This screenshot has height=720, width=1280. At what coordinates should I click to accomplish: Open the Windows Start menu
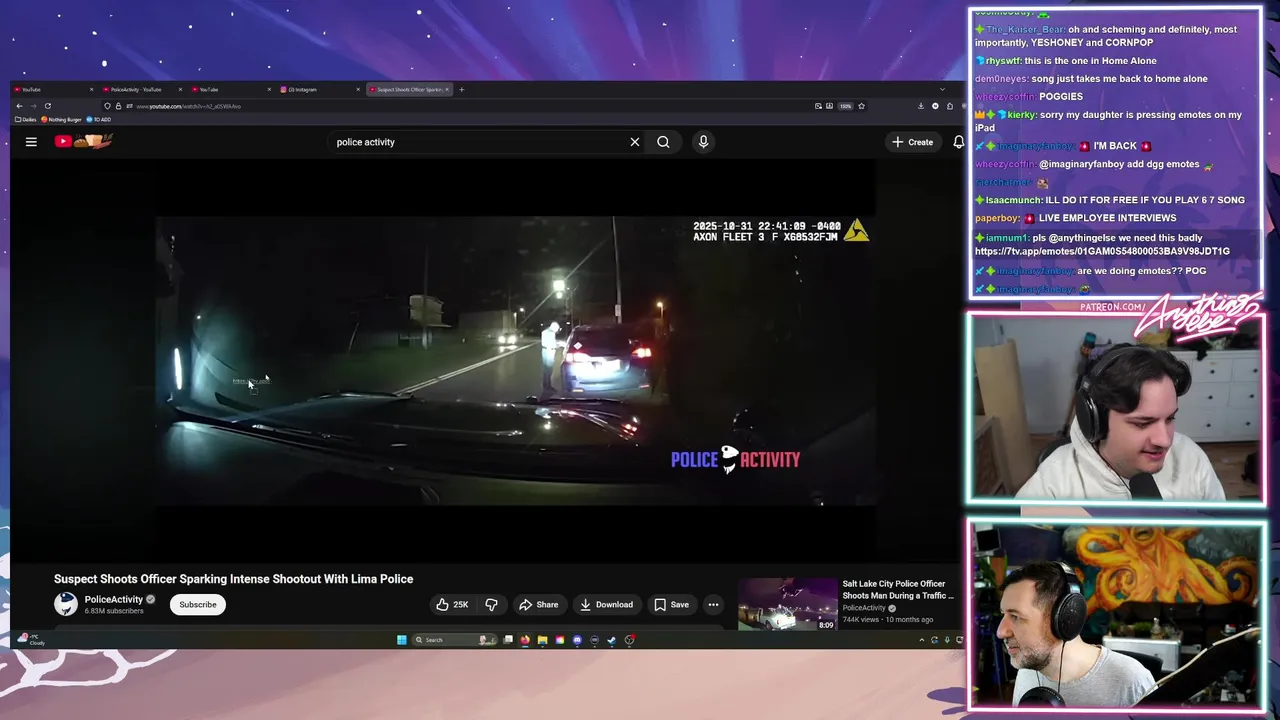click(402, 640)
